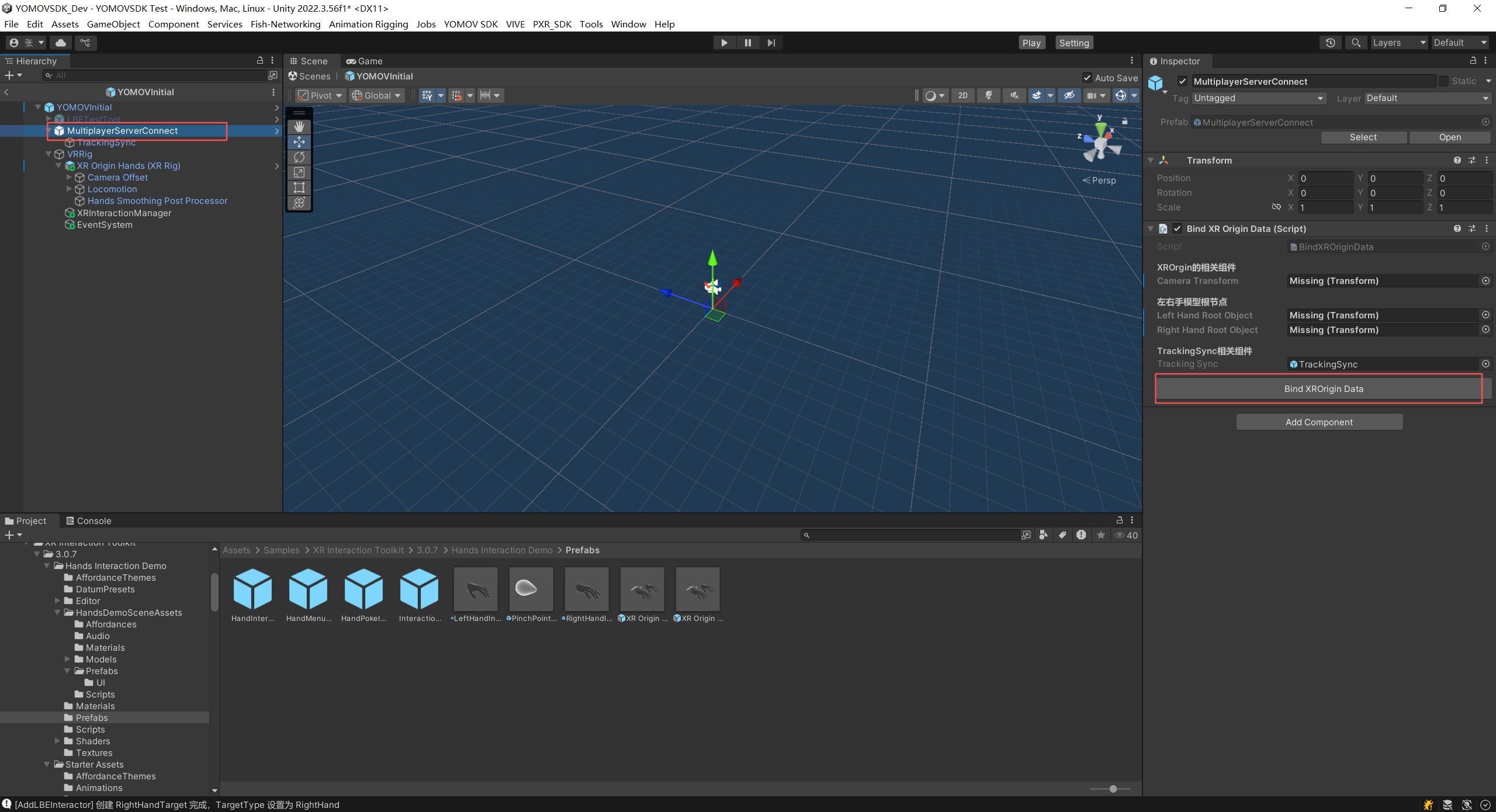The image size is (1496, 812).
Task: Open Transform component preset icon
Action: [x=1472, y=161]
